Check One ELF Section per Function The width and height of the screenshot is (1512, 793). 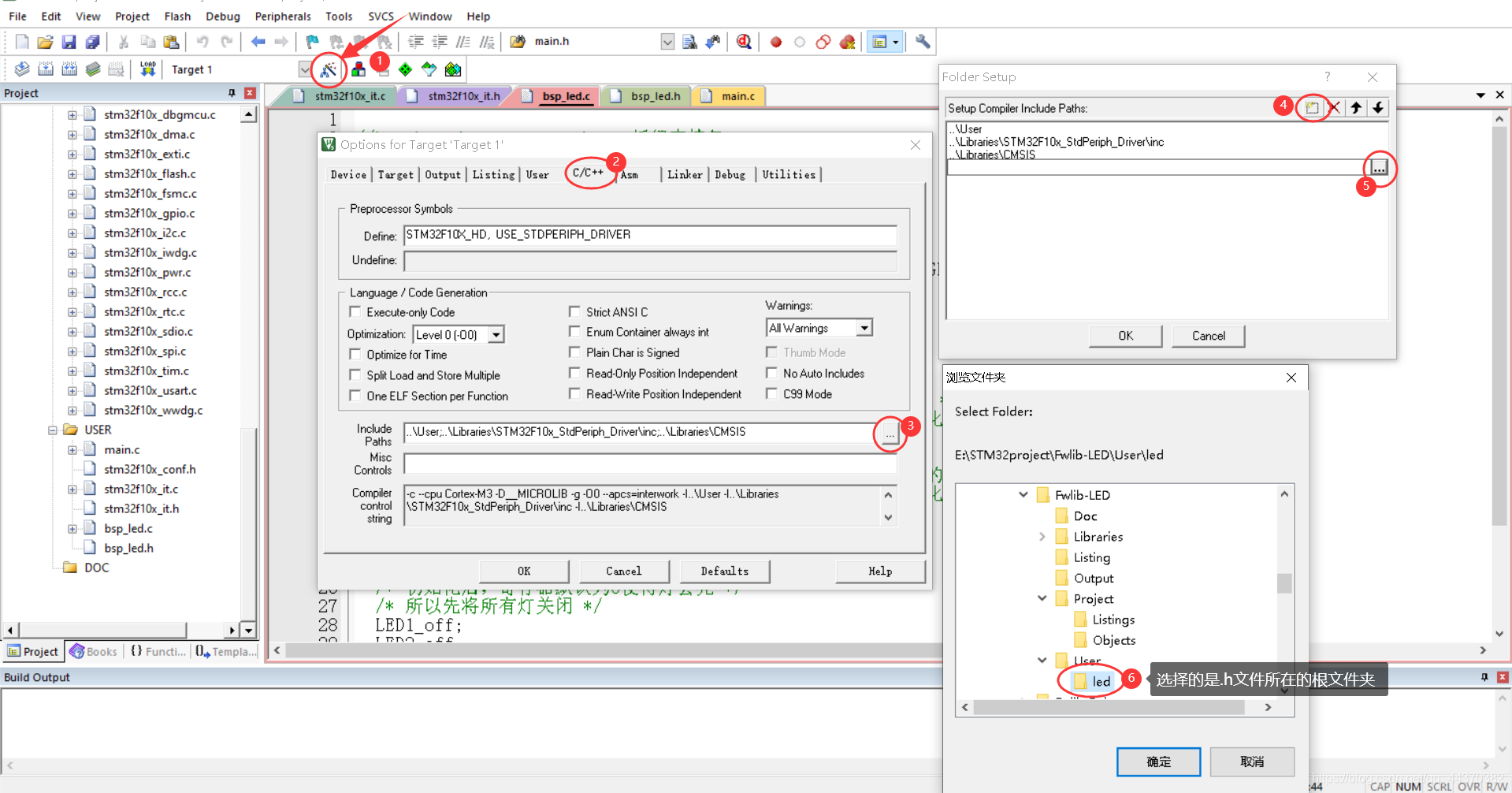point(355,396)
